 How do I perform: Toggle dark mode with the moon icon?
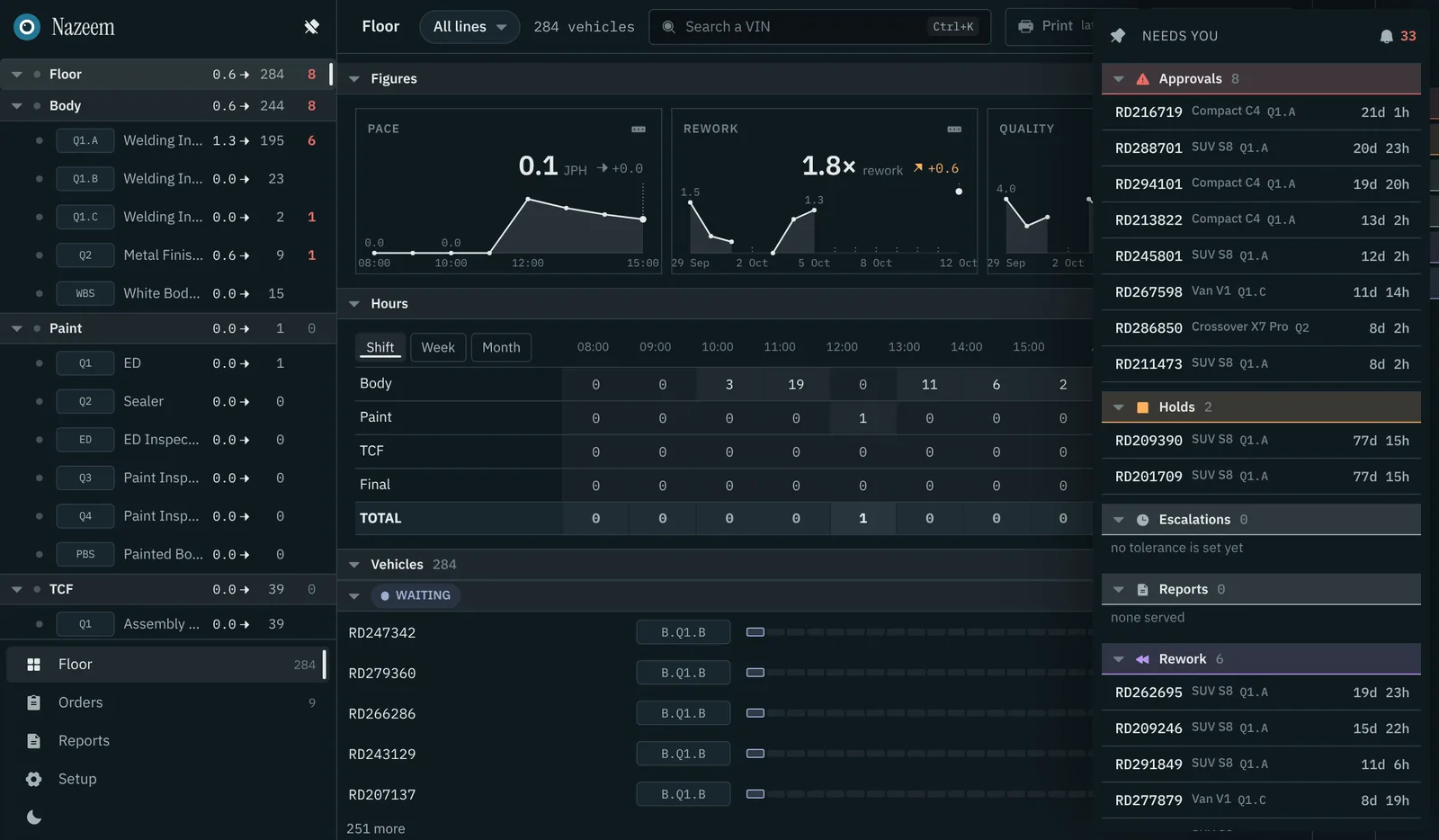(x=34, y=818)
